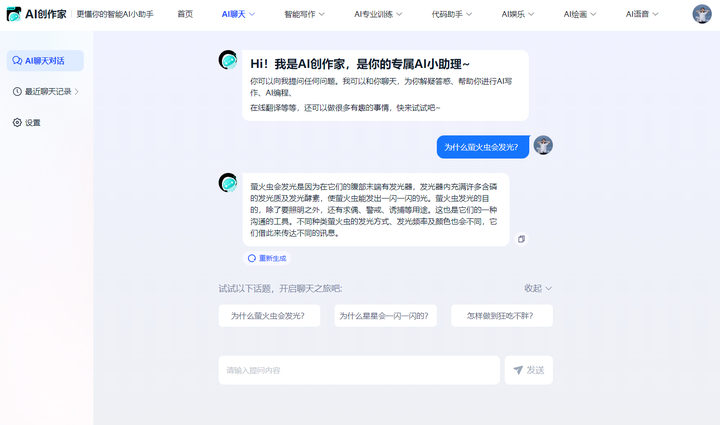Screen dimensions: 720x425
Task: Click the 重新生成 regenerate button
Action: coord(267,258)
